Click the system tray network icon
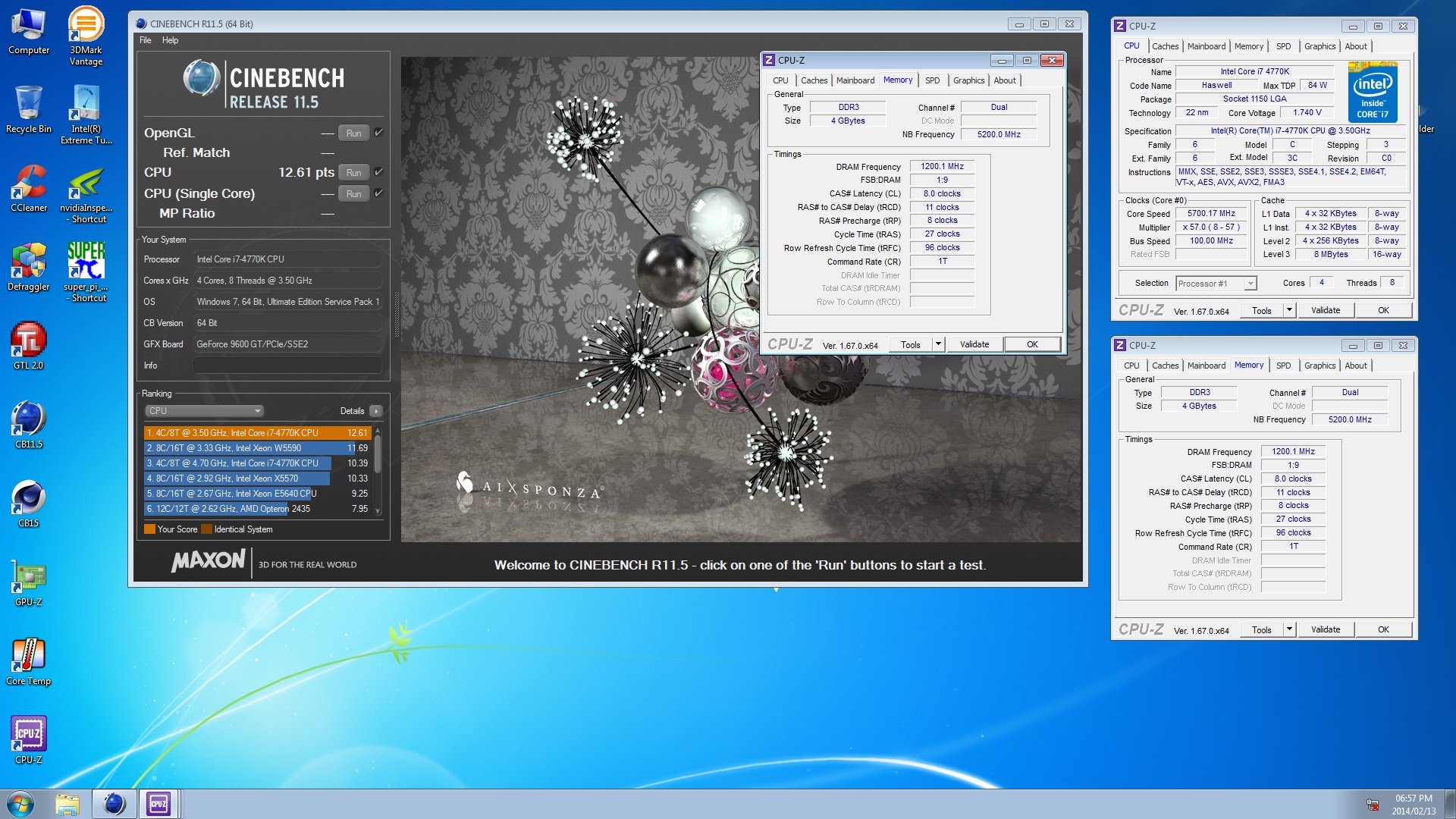The height and width of the screenshot is (819, 1456). (x=1373, y=805)
